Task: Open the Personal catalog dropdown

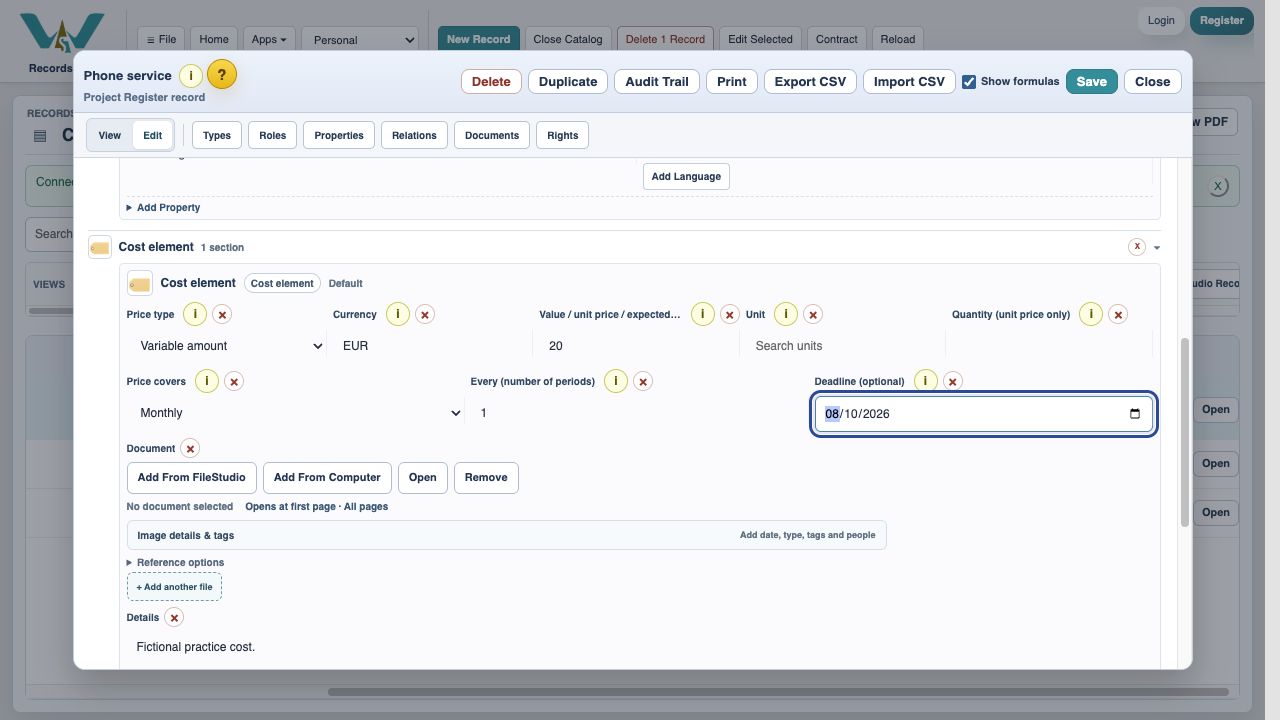Action: [360, 40]
